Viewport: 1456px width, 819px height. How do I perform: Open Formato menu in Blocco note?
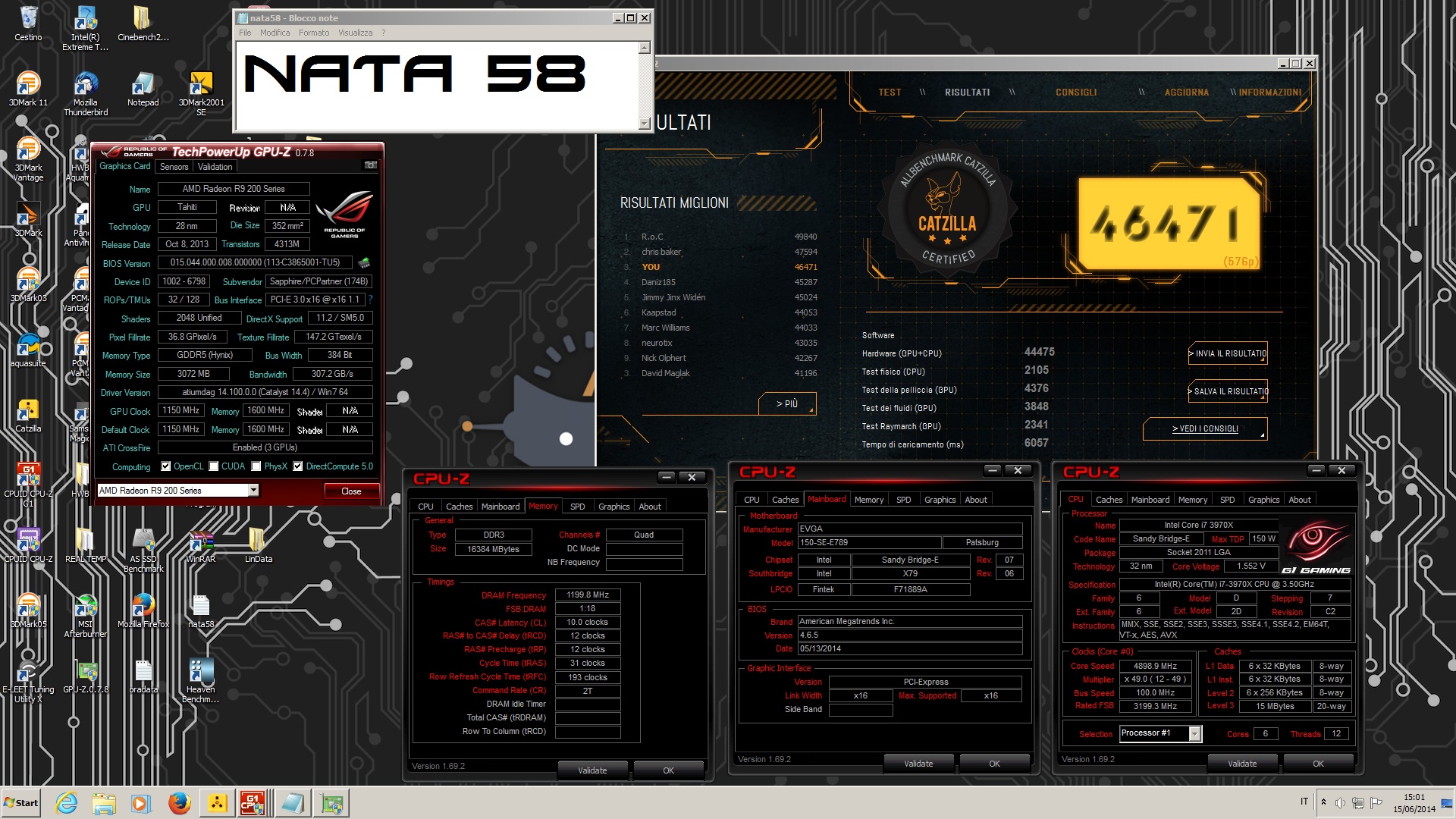pyautogui.click(x=314, y=33)
